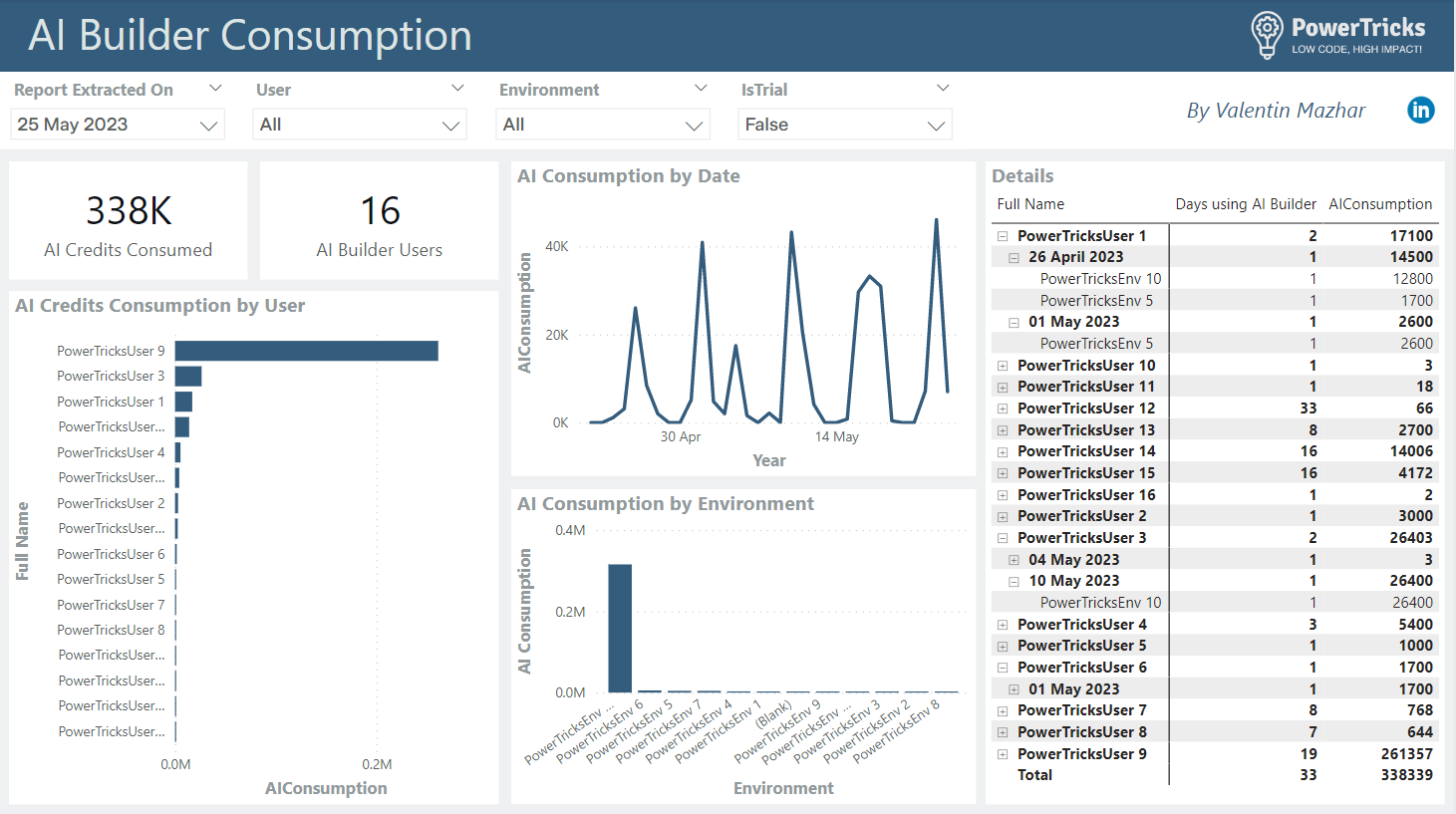Click the 14 May axis label
The width and height of the screenshot is (1456, 814).
point(836,436)
